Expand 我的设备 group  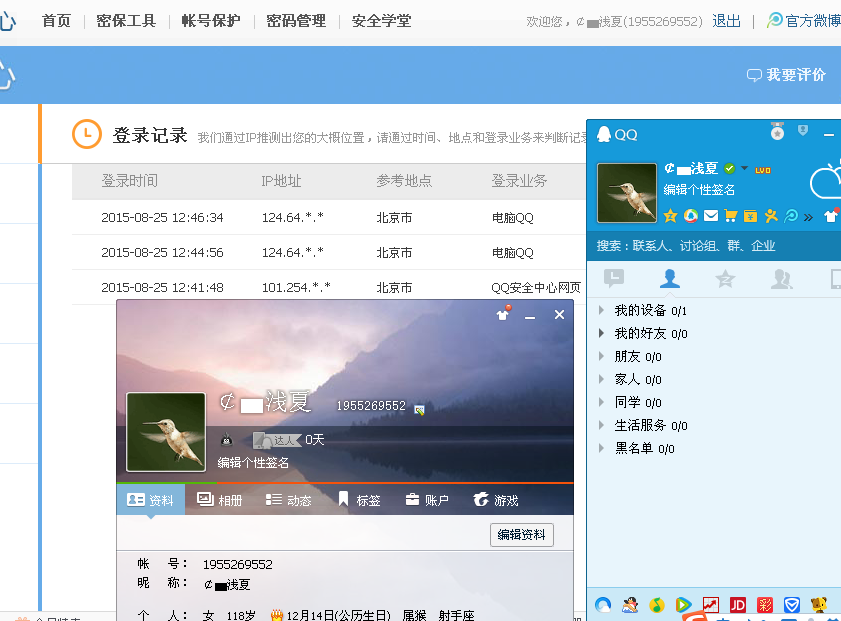pyautogui.click(x=601, y=310)
